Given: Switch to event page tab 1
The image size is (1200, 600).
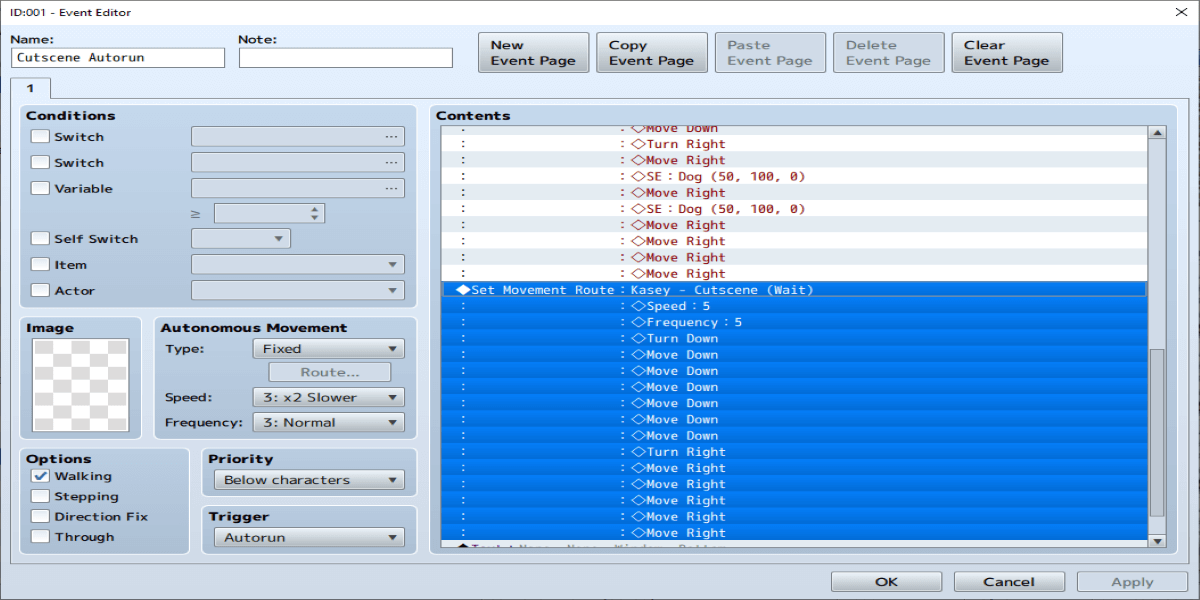Looking at the screenshot, I should [30, 88].
